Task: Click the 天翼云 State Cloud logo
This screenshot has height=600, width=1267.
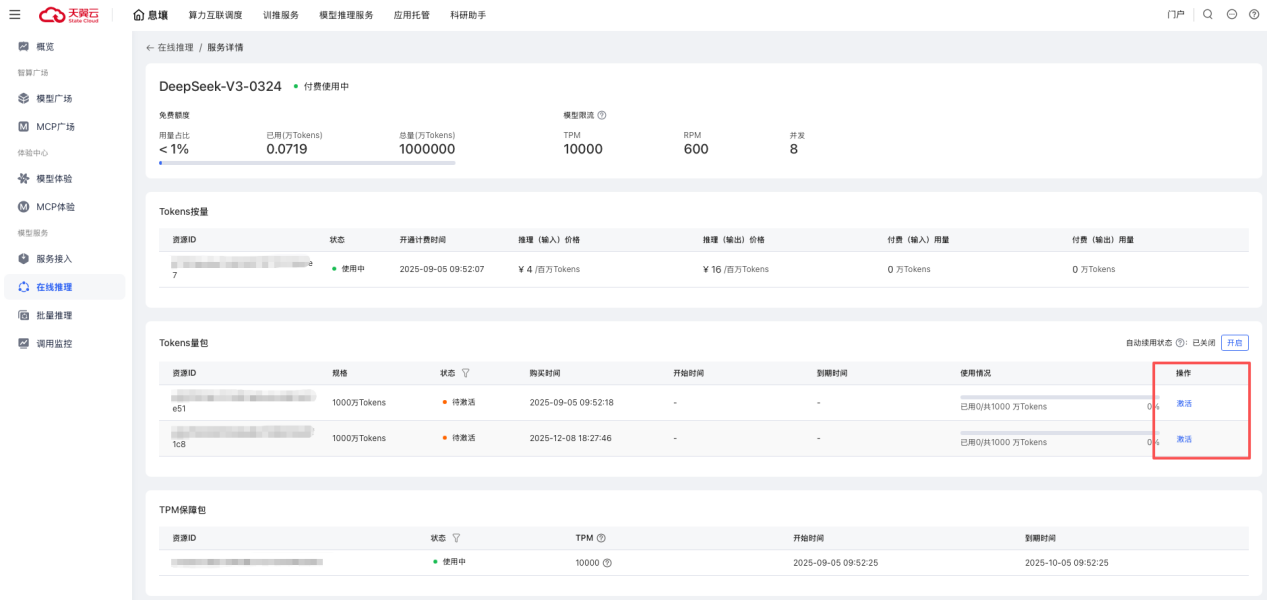Action: [69, 15]
